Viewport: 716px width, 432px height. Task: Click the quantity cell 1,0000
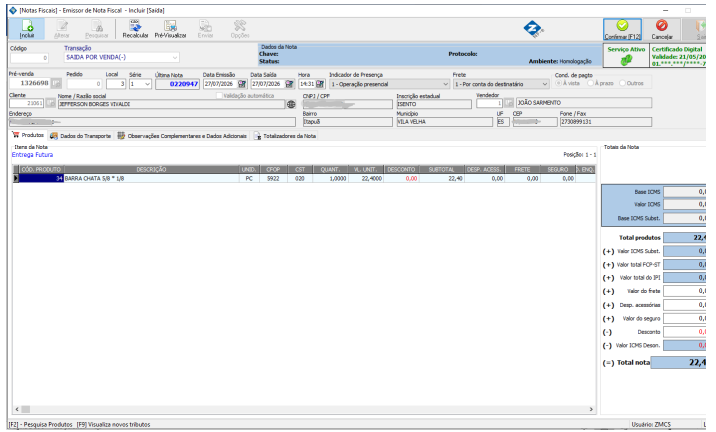point(331,179)
